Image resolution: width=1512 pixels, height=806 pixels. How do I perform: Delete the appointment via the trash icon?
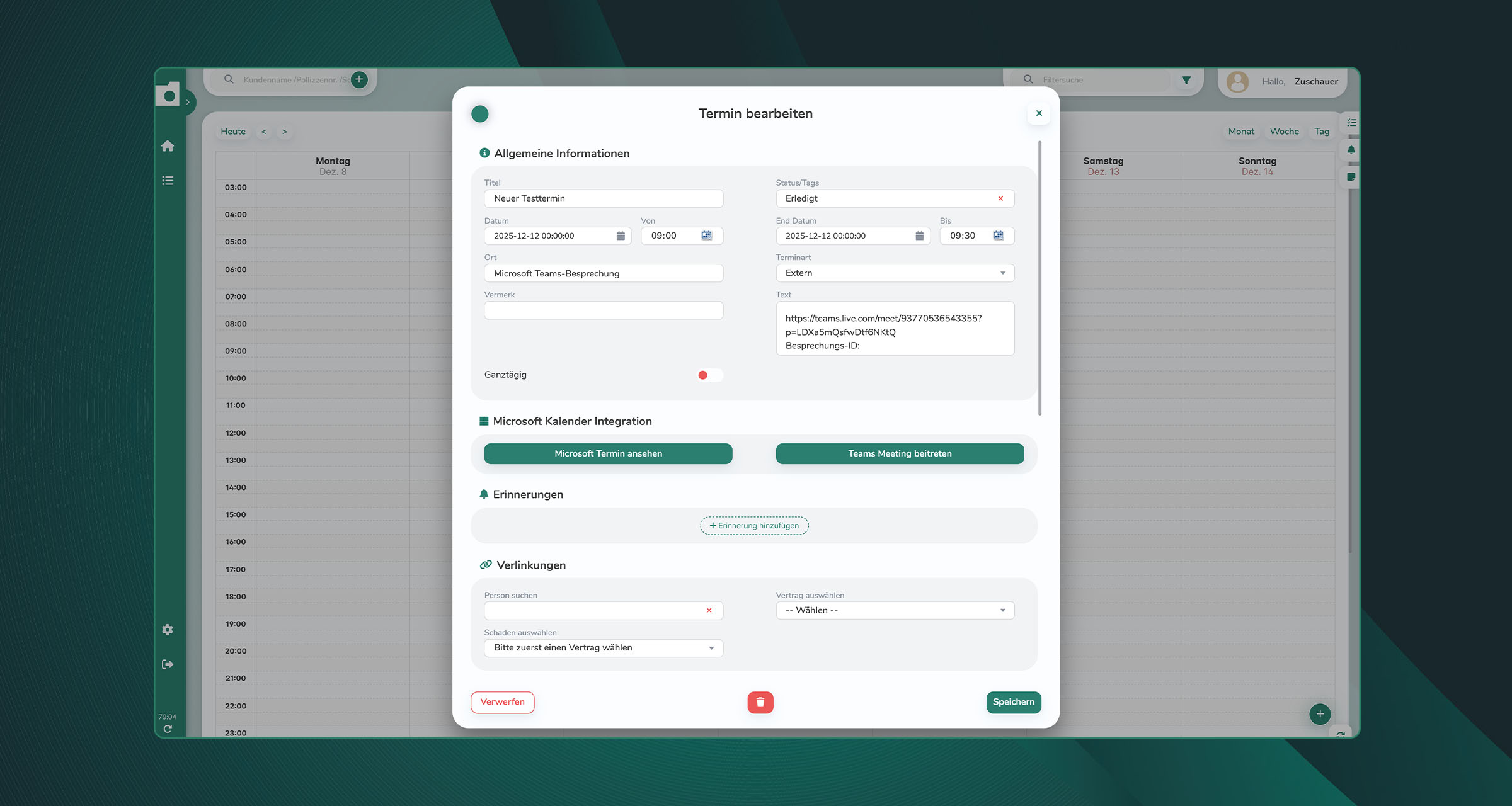tap(760, 702)
